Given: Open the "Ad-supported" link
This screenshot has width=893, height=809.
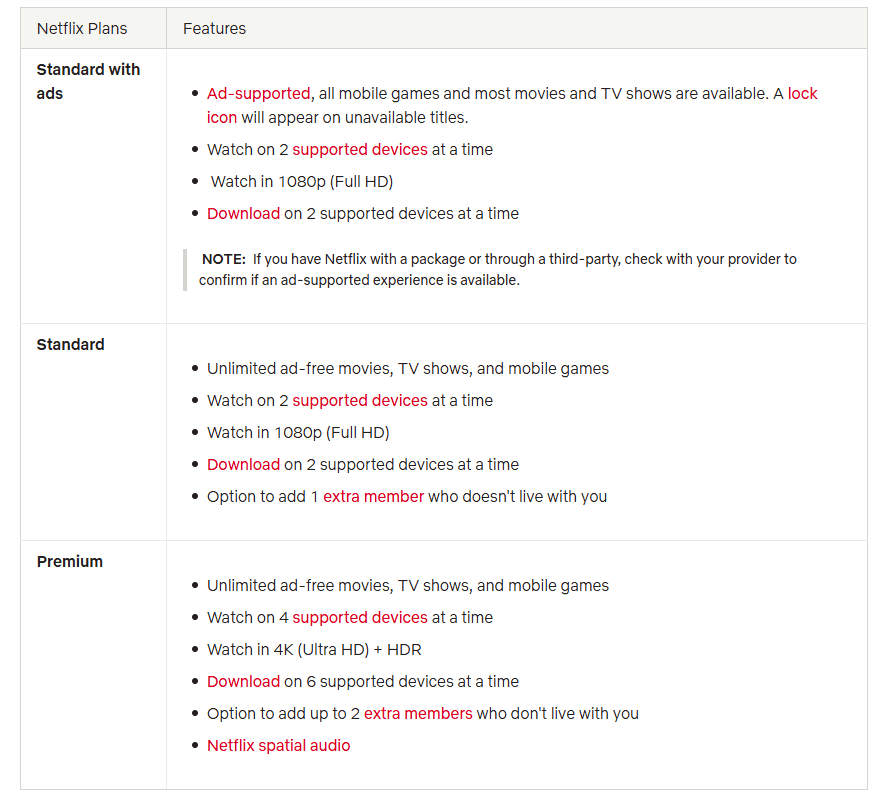Looking at the screenshot, I should pos(258,94).
